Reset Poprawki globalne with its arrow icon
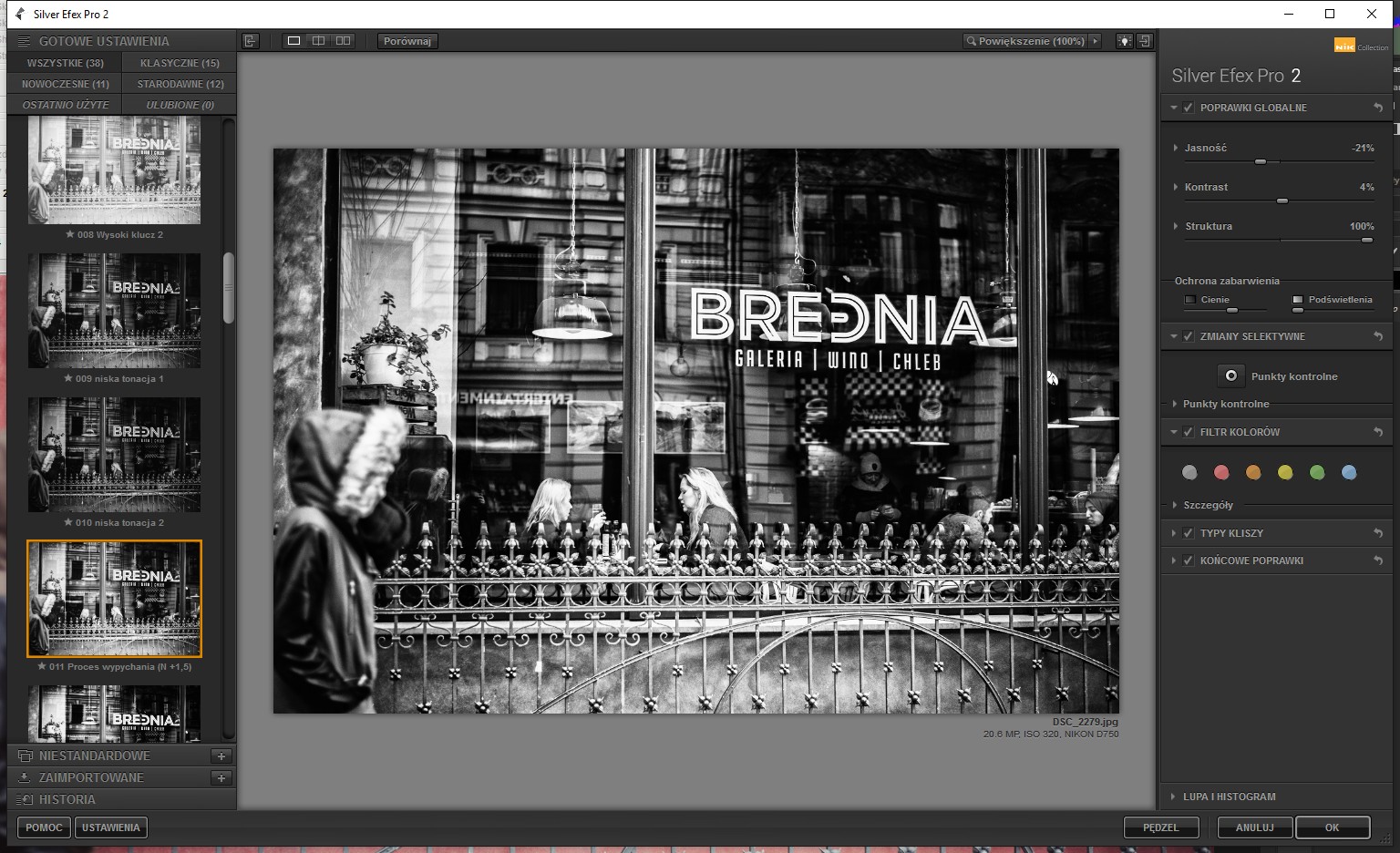Viewport: 1400px width, 853px height. pyautogui.click(x=1378, y=108)
